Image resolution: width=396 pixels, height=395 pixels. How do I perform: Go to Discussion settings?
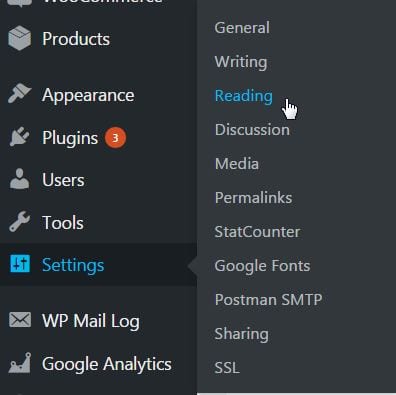(x=252, y=130)
